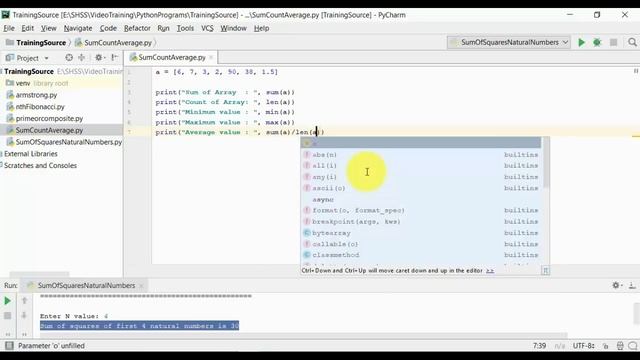
Task: Click the down arrow in Run panel
Action: 24,316
